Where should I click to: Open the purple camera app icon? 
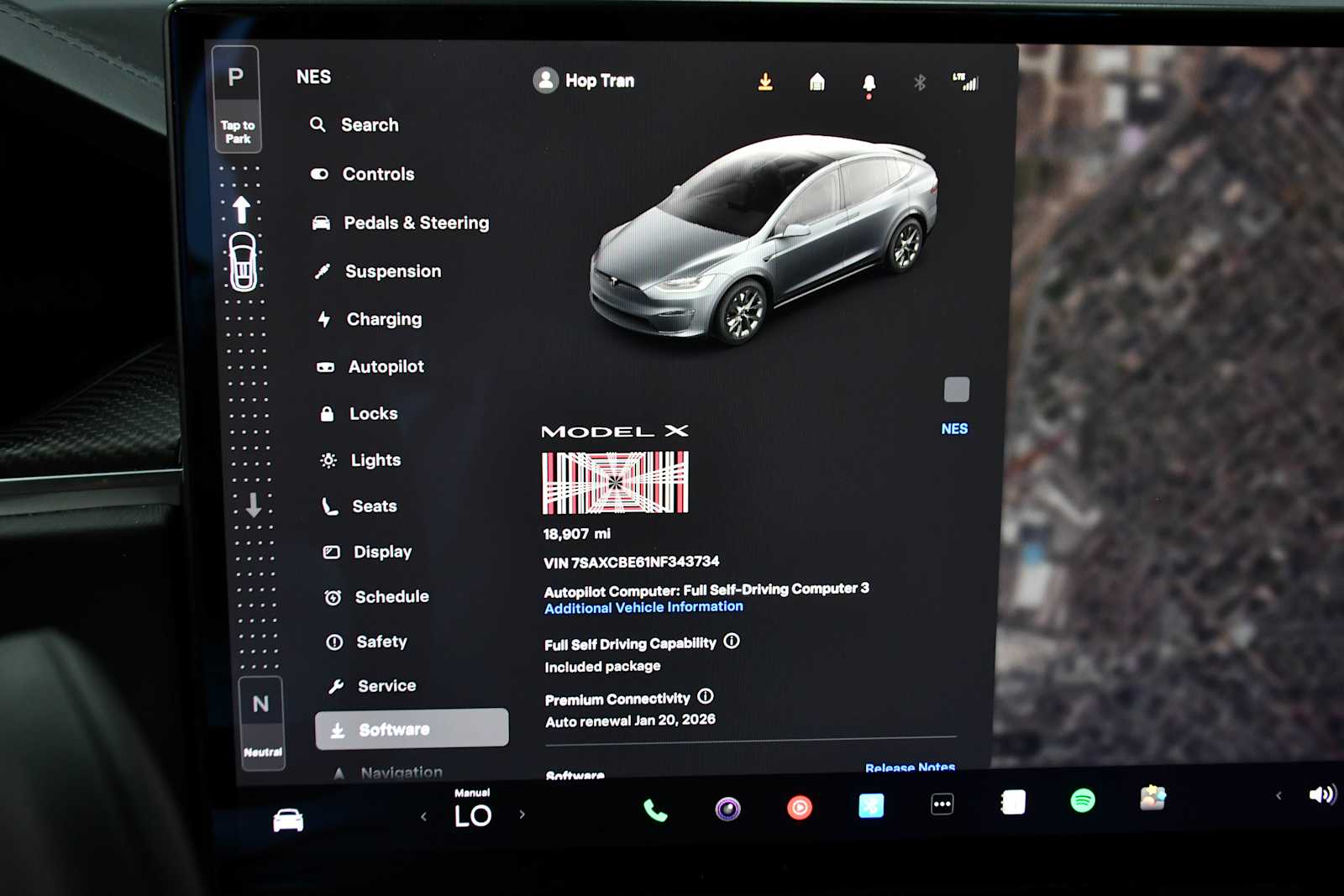[727, 809]
